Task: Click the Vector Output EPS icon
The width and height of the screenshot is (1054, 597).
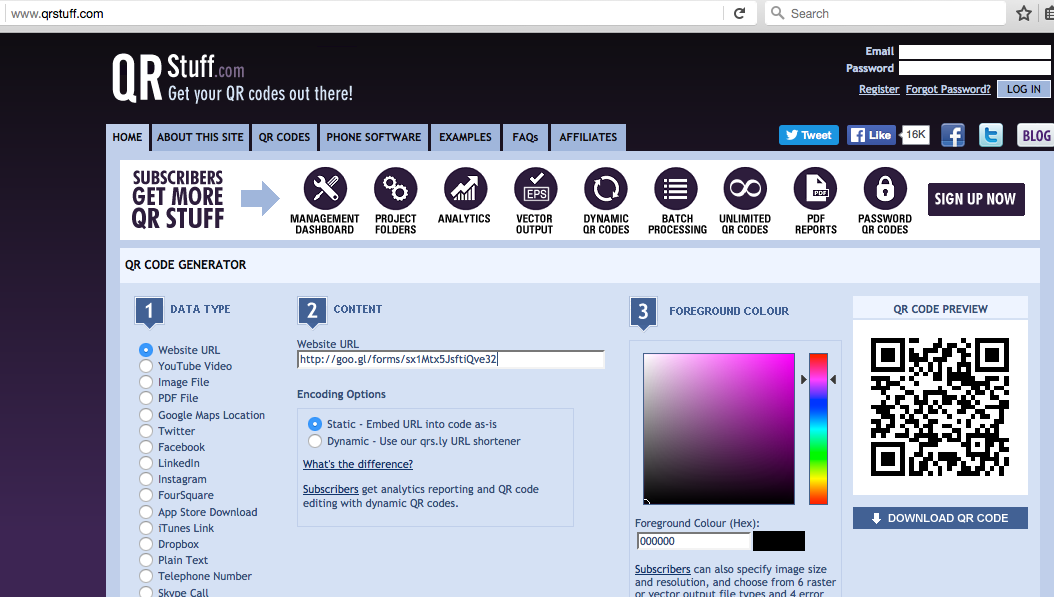Action: click(x=535, y=189)
